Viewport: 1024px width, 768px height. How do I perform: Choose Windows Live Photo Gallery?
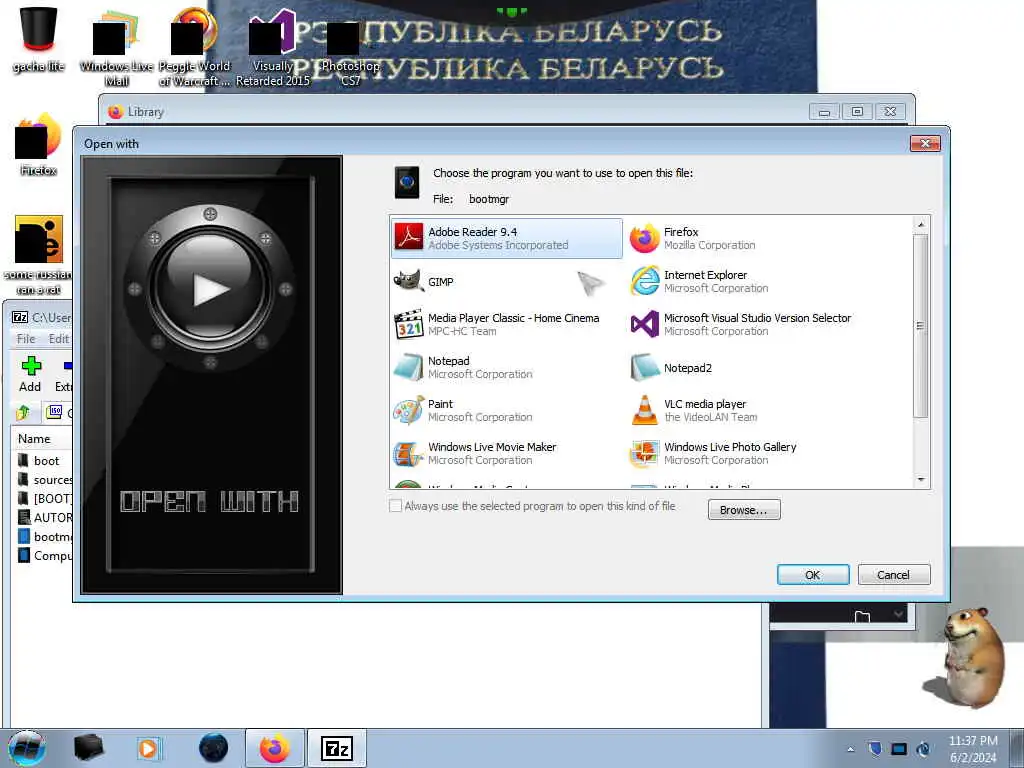pos(741,454)
